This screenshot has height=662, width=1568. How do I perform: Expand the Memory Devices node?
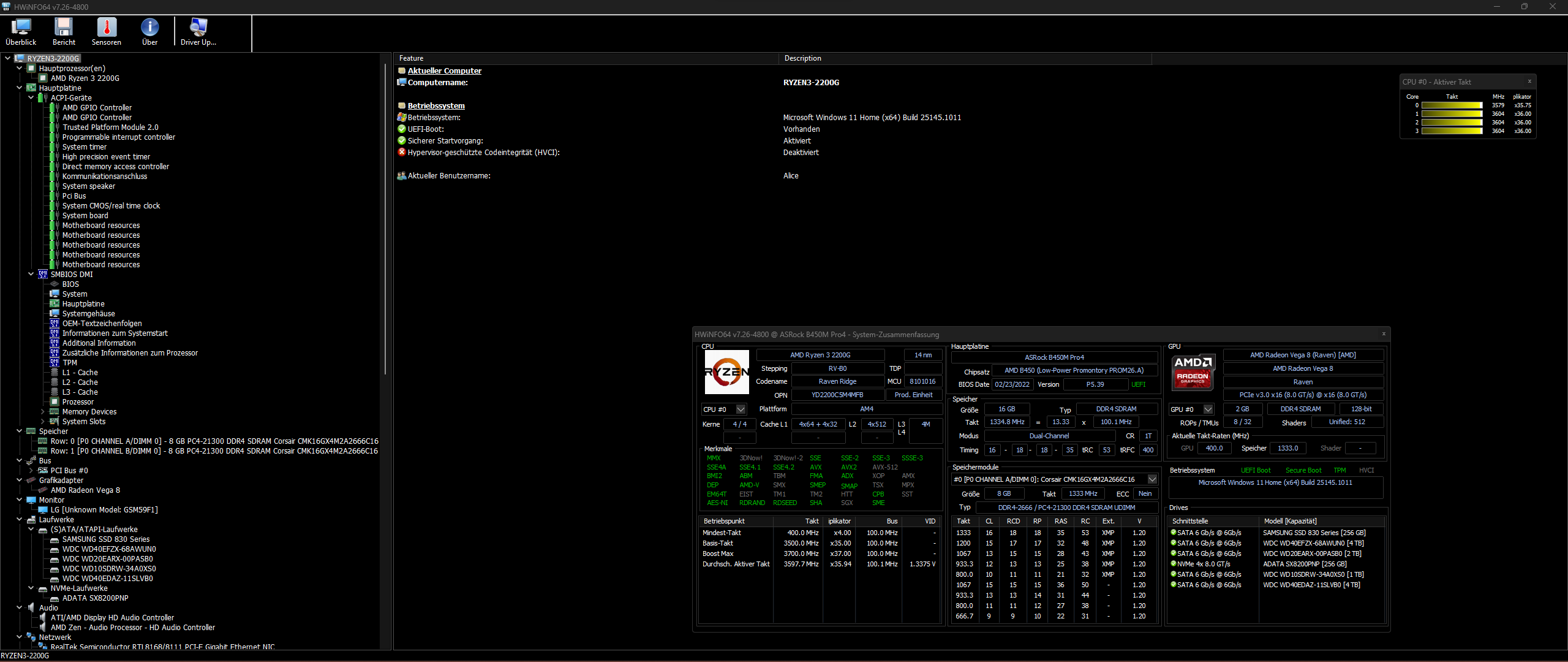click(x=43, y=412)
